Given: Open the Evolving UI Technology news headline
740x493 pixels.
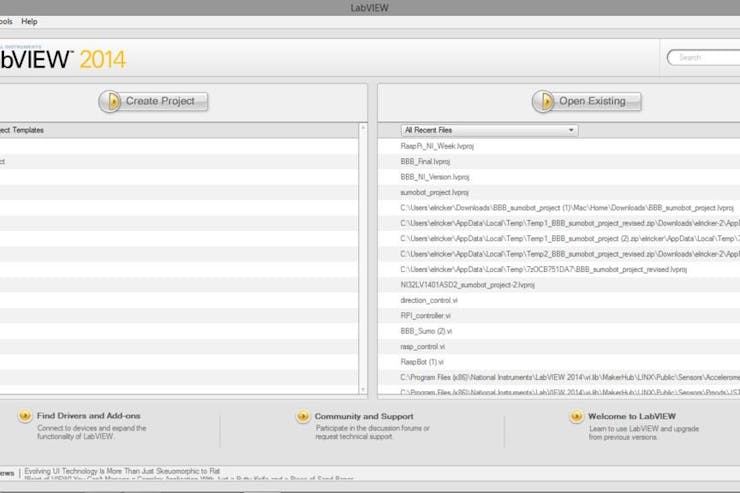Looking at the screenshot, I should 122,471.
